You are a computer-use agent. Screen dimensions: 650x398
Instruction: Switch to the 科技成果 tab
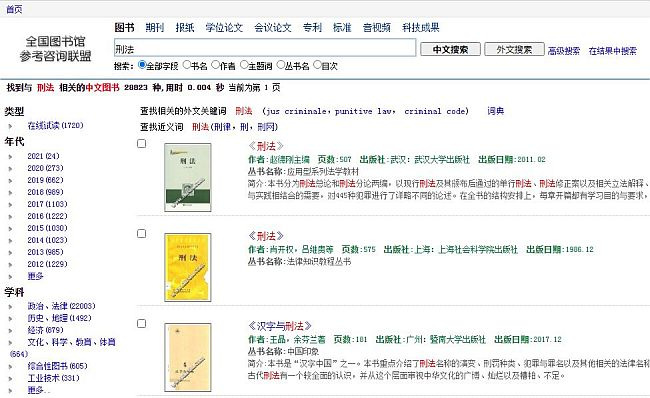tap(421, 28)
